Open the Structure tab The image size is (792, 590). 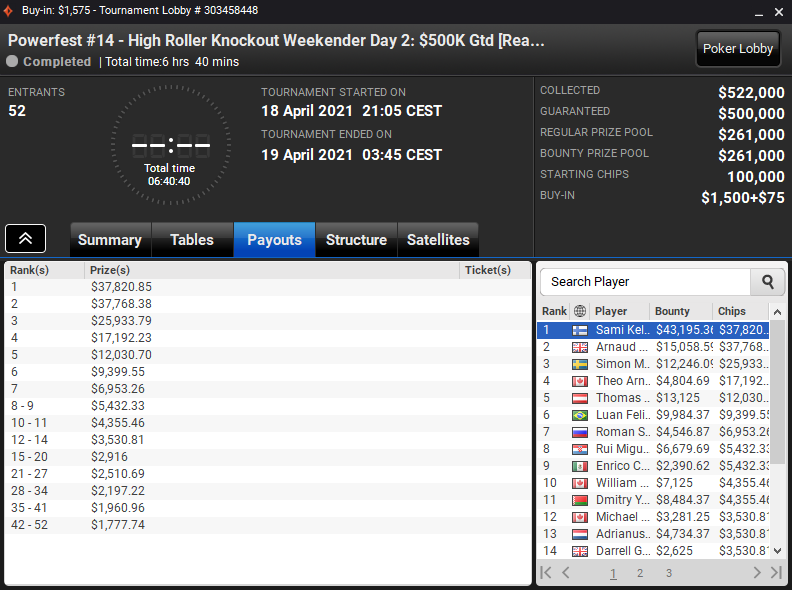[356, 239]
